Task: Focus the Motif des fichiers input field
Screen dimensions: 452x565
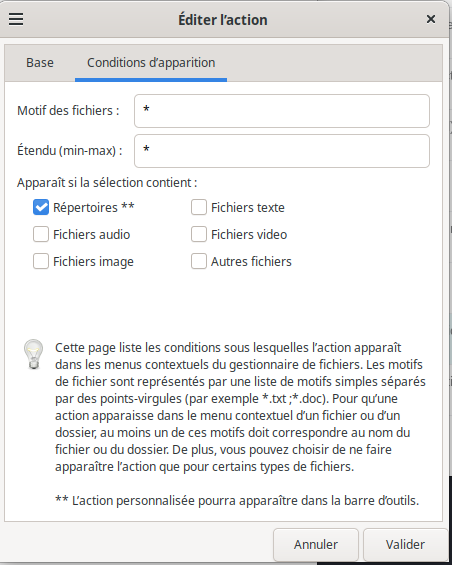Action: 282,111
